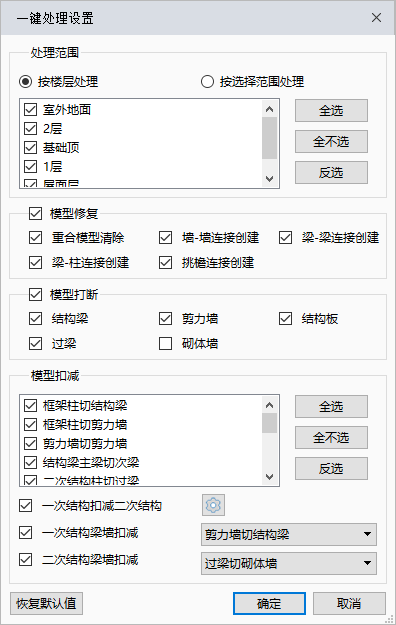Click 反选 button in 模型扣减
The height and width of the screenshot is (625, 396).
331,468
